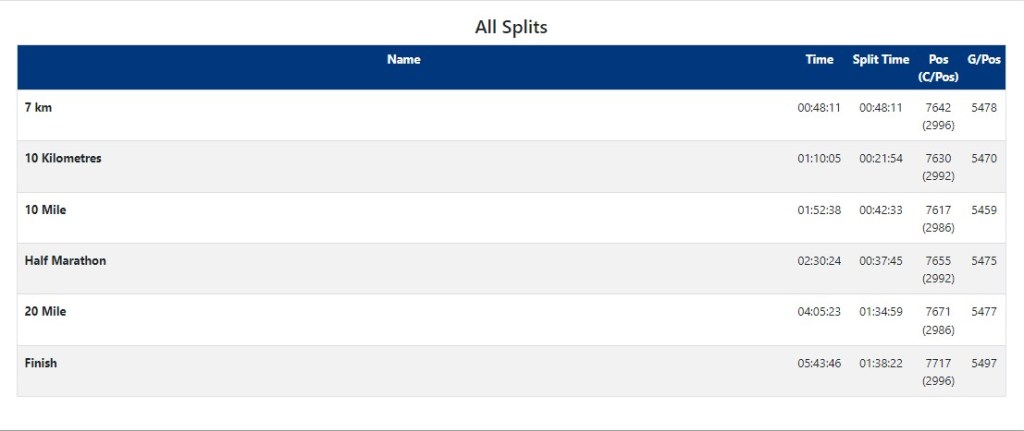Select the 7 km row label
This screenshot has width=1024, height=431.
[38, 108]
